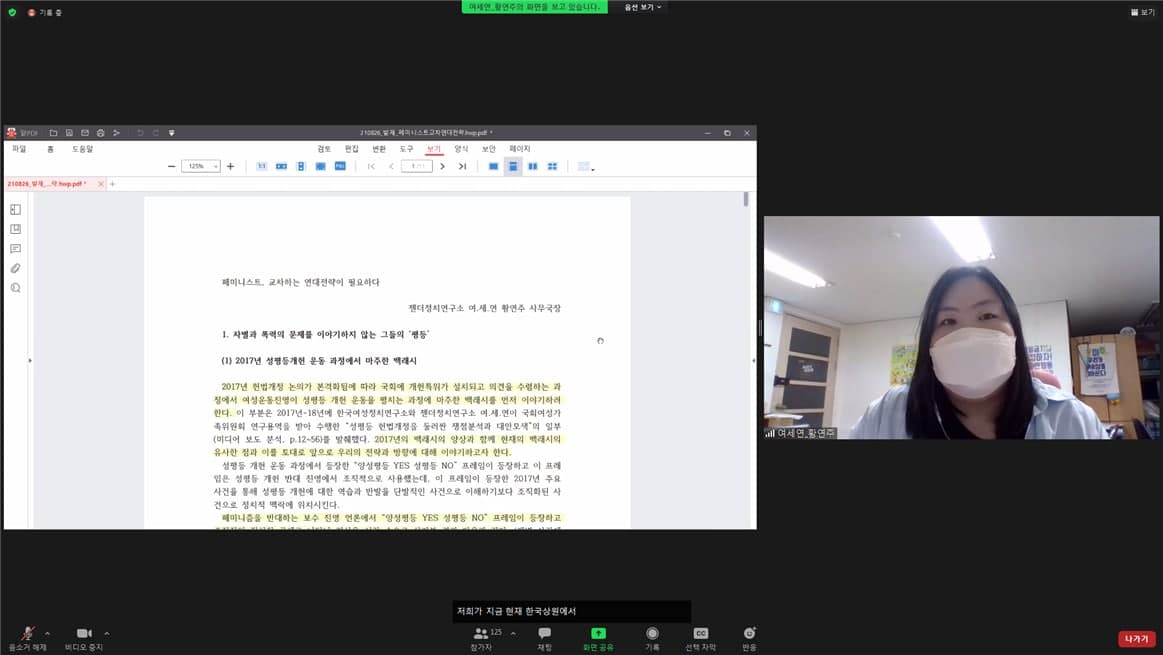Open the page thumbnails sidebar panel
Screen dimensions: 1163x655
pos(16,210)
